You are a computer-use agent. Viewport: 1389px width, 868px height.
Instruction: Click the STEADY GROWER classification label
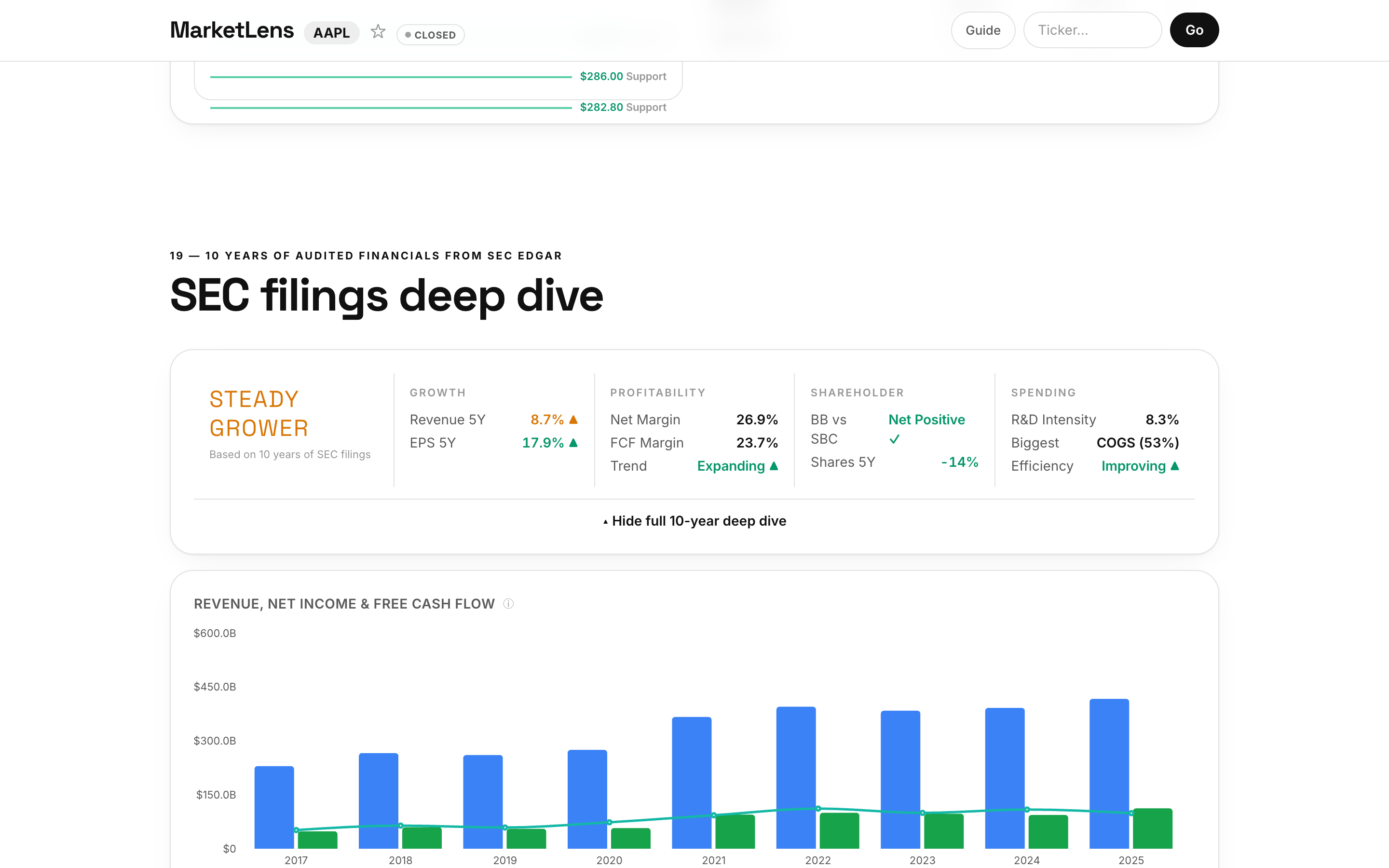(x=259, y=413)
